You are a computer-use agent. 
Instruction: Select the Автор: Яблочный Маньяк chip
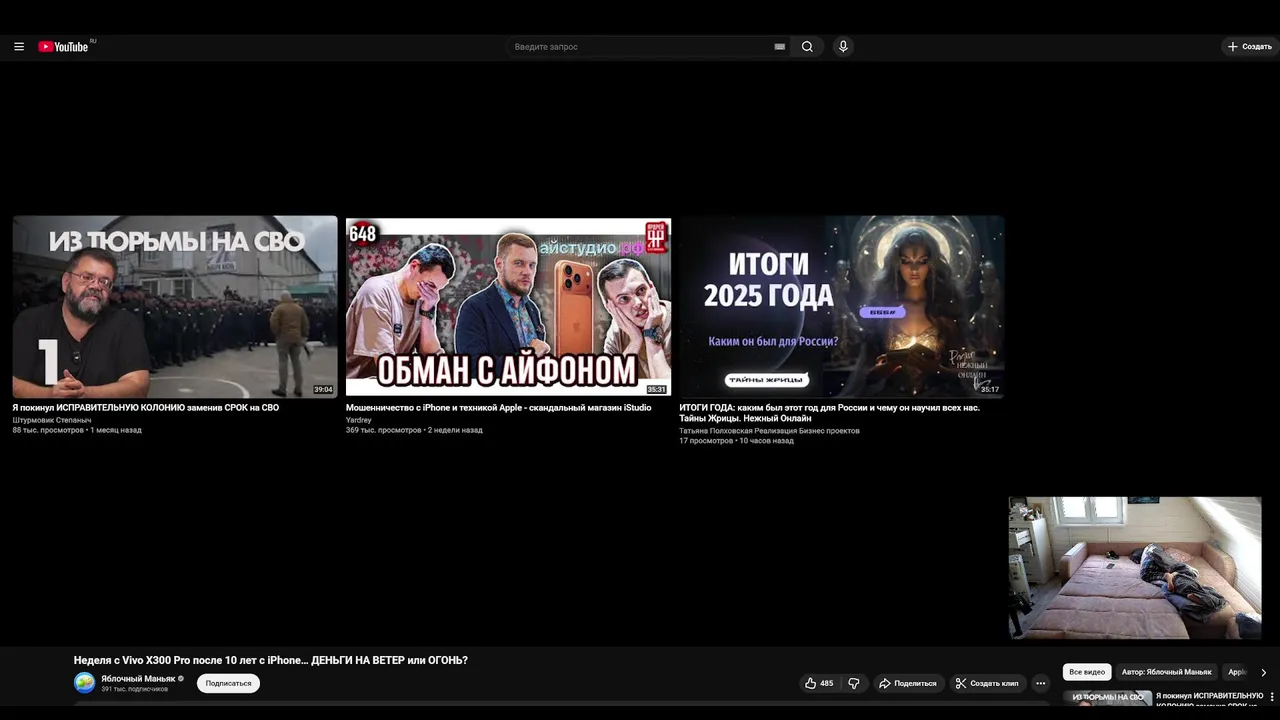pyautogui.click(x=1166, y=672)
